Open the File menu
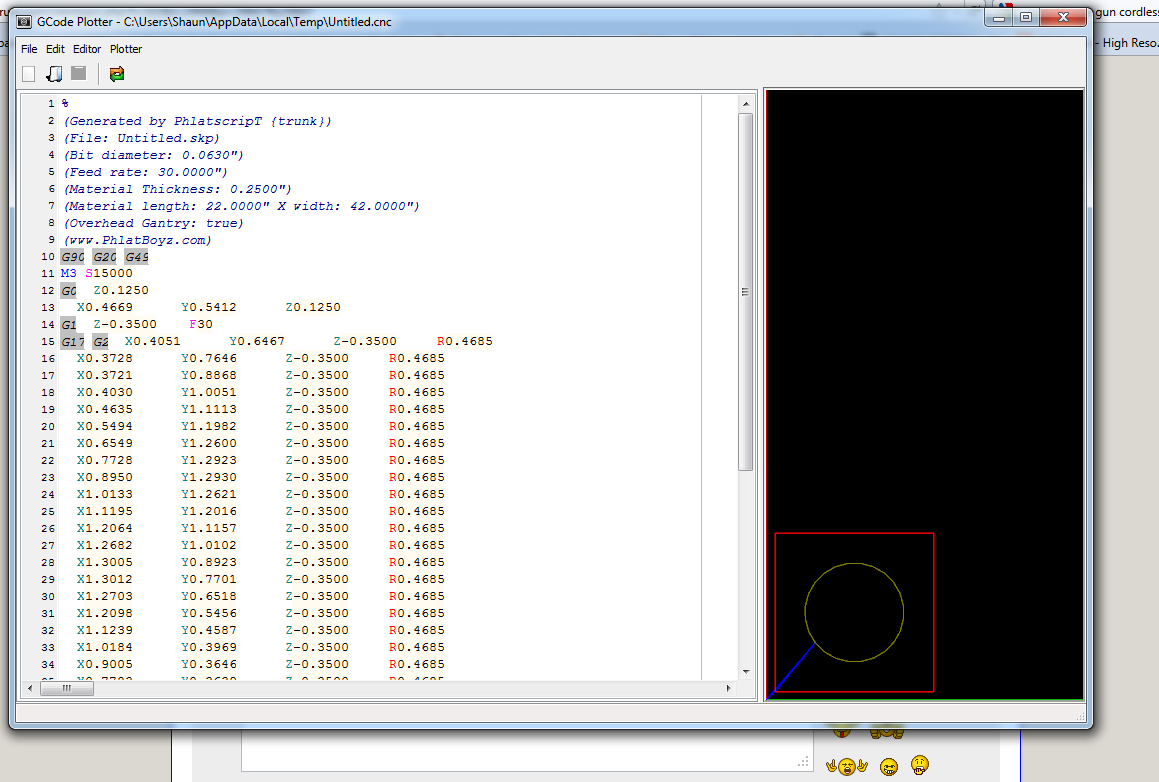The width and height of the screenshot is (1159, 782). 29,49
